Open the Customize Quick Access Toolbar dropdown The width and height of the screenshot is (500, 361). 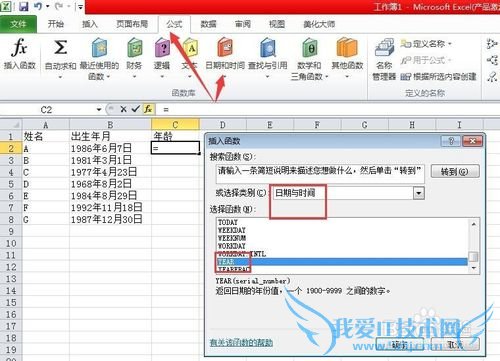click(80, 7)
